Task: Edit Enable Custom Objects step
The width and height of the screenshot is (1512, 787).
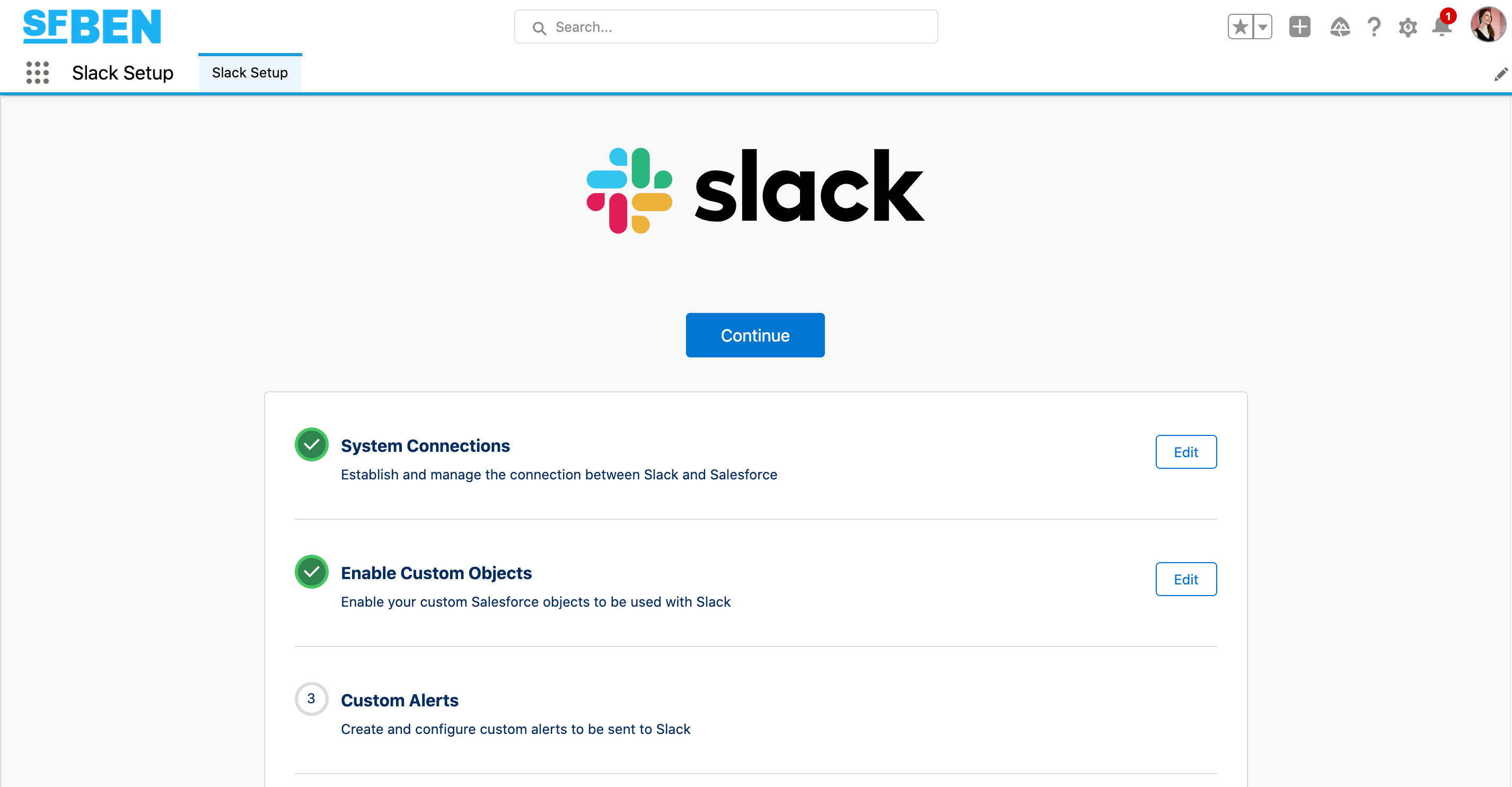Action: click(1185, 580)
